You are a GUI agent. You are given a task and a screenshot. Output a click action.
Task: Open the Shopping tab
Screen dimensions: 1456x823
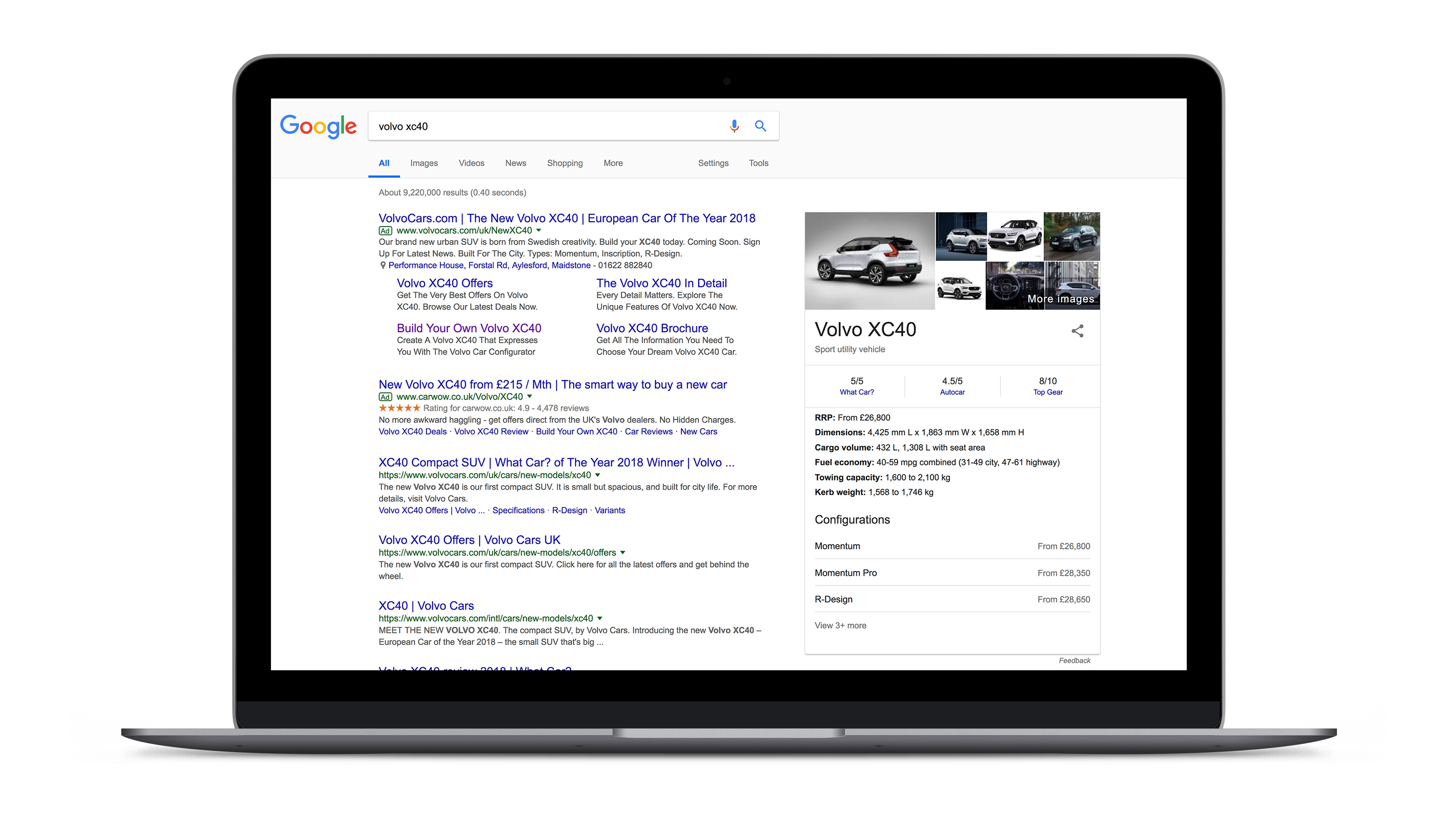[x=565, y=163]
